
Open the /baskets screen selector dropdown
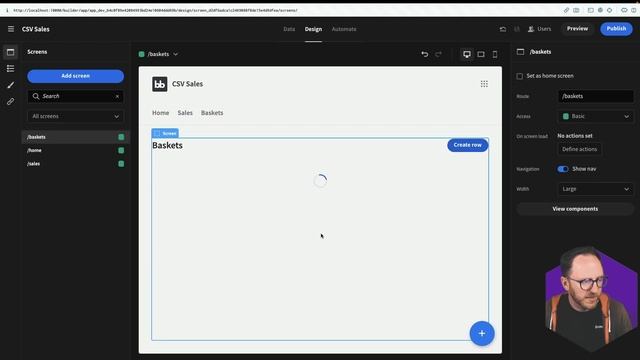tap(158, 54)
